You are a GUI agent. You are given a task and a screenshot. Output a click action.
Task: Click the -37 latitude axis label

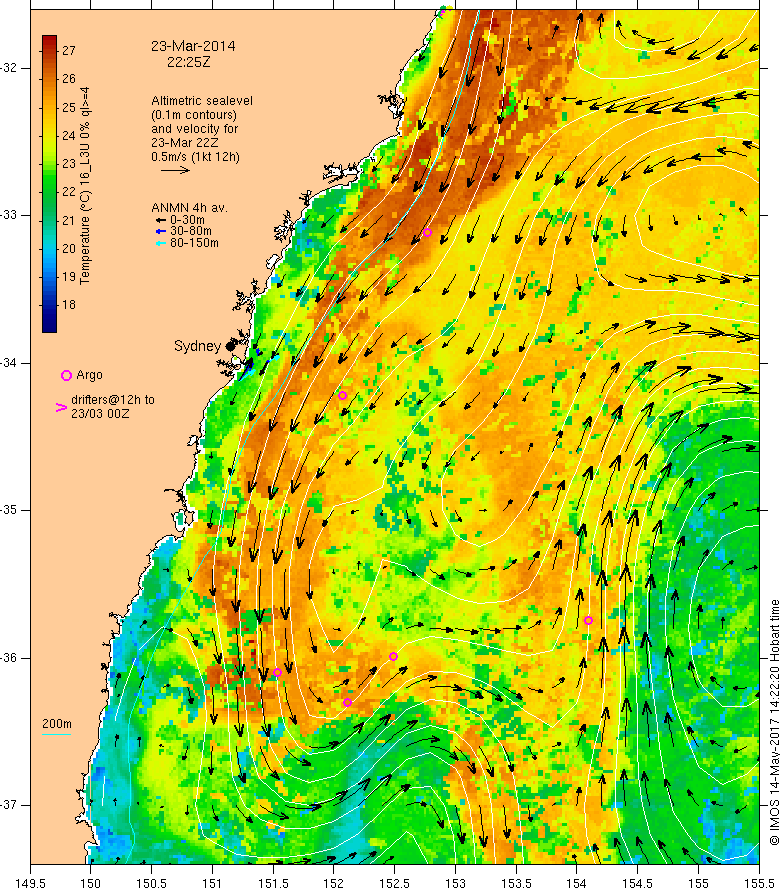[9, 805]
